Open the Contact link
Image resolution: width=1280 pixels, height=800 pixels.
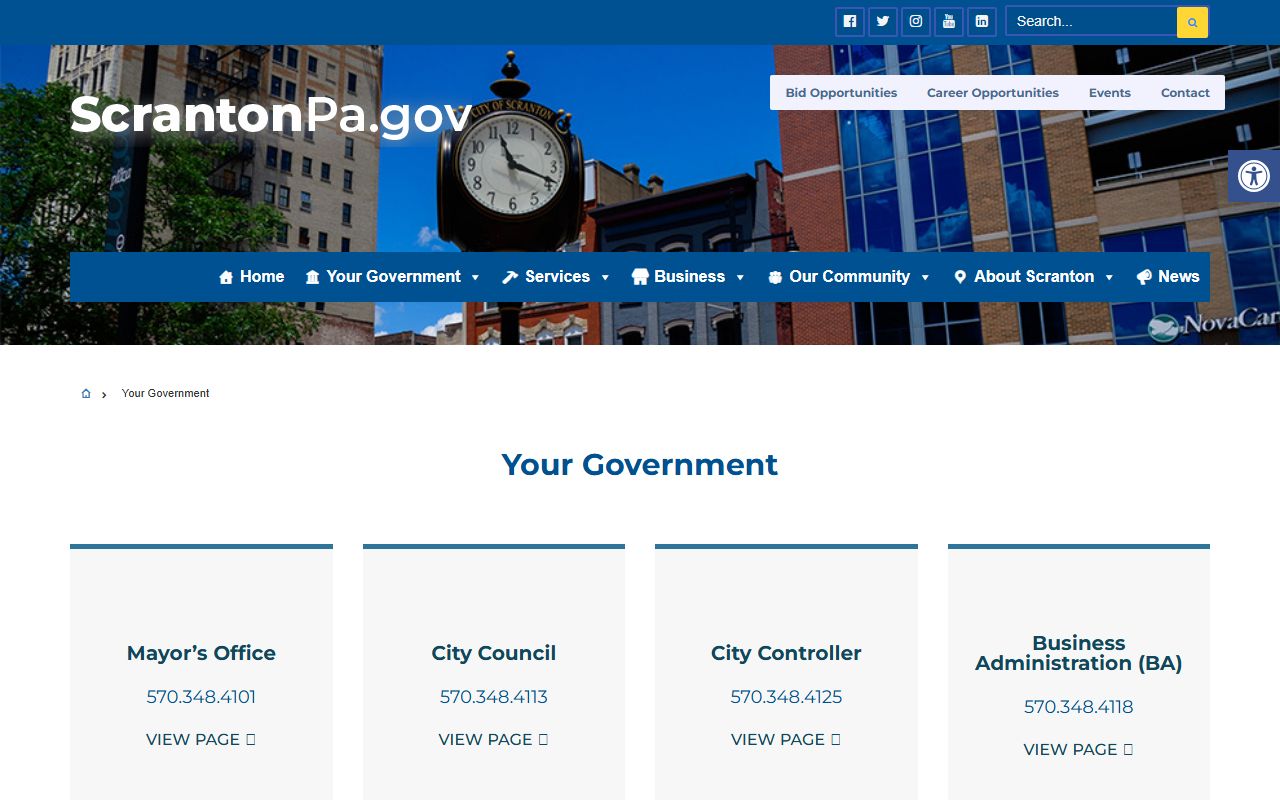[1185, 93]
